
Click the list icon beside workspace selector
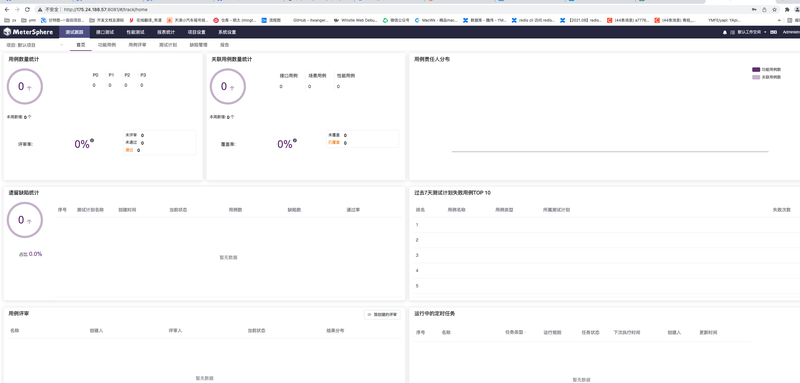[x=732, y=32]
